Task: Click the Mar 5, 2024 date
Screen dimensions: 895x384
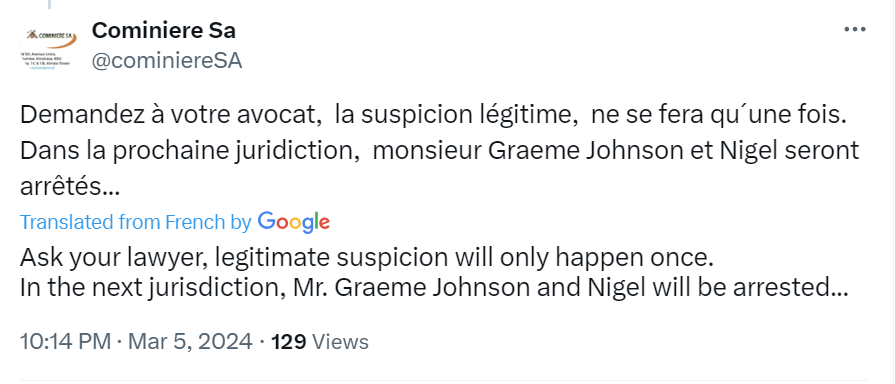Action: pos(190,342)
